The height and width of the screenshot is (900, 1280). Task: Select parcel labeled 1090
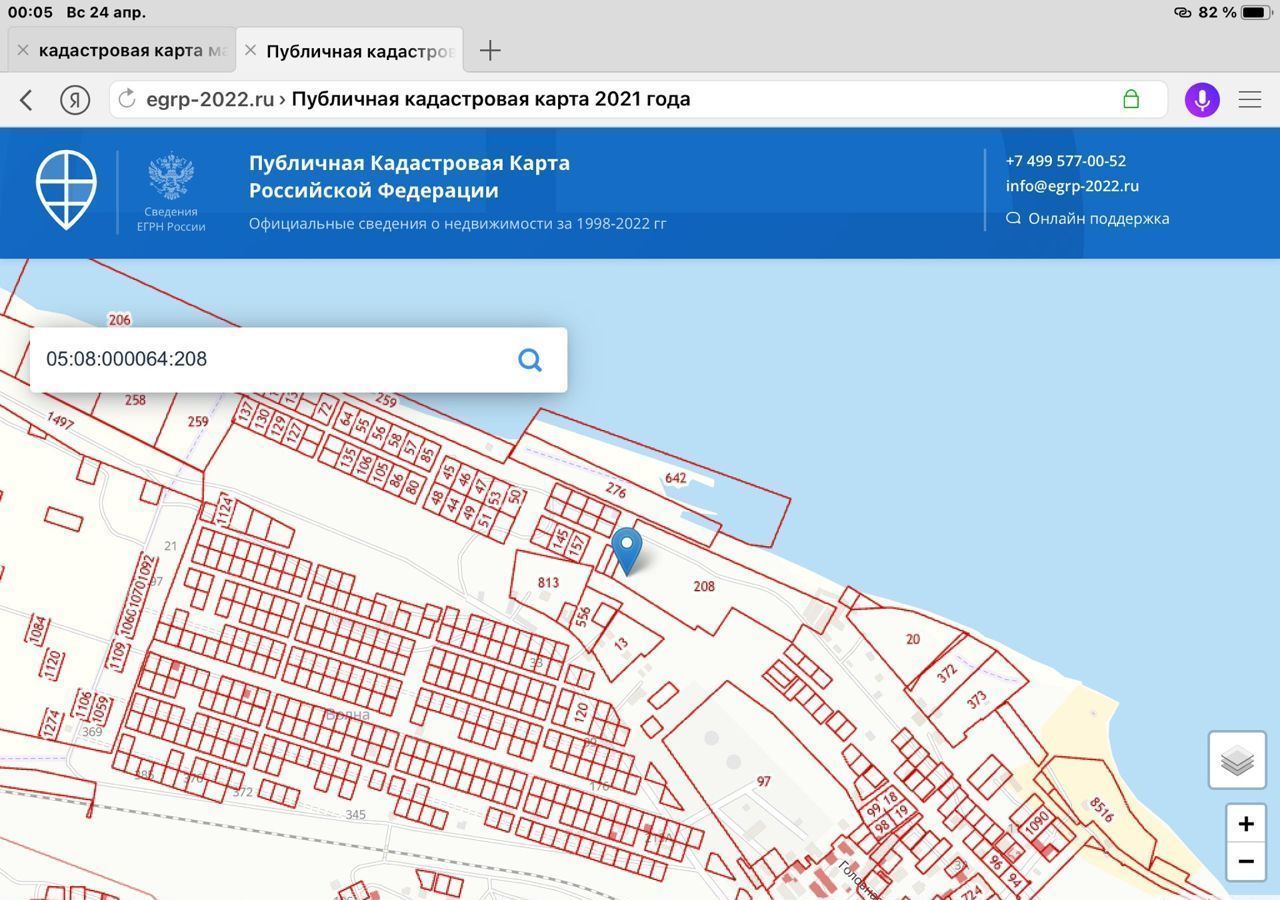[1036, 824]
